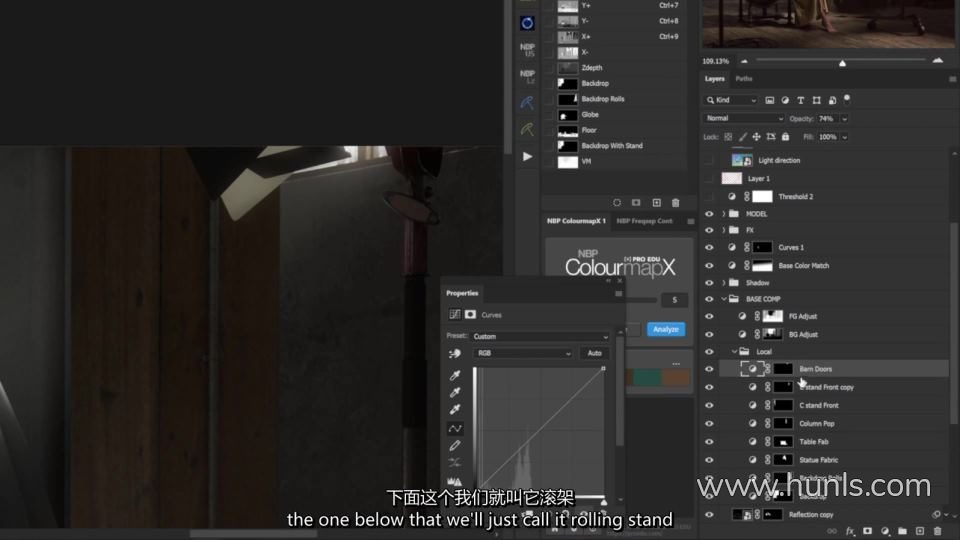Hide the Curves 1 layer
Screen dimensions: 960x540
[709, 247]
